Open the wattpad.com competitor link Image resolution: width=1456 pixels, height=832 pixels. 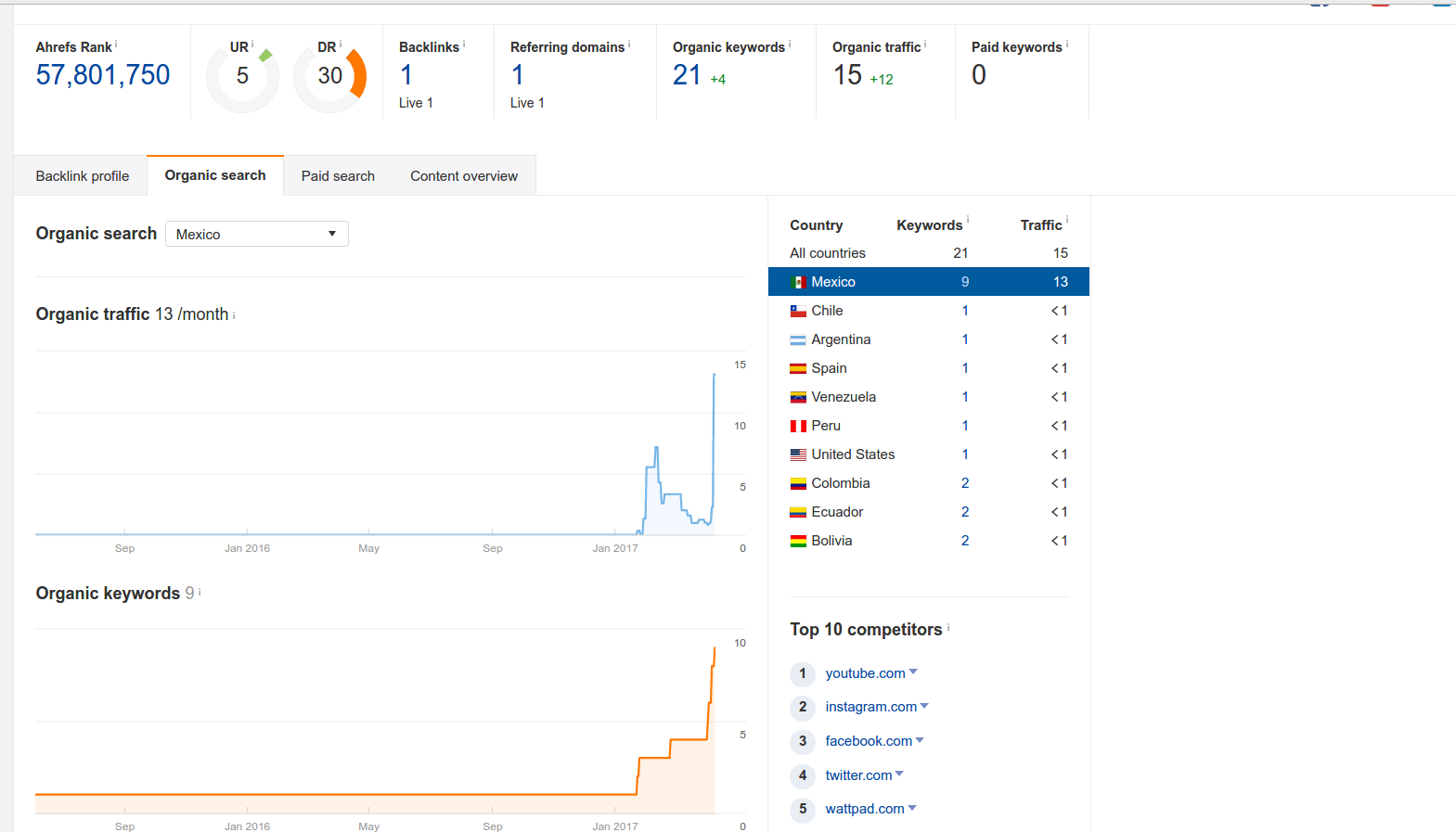pyautogui.click(x=865, y=809)
